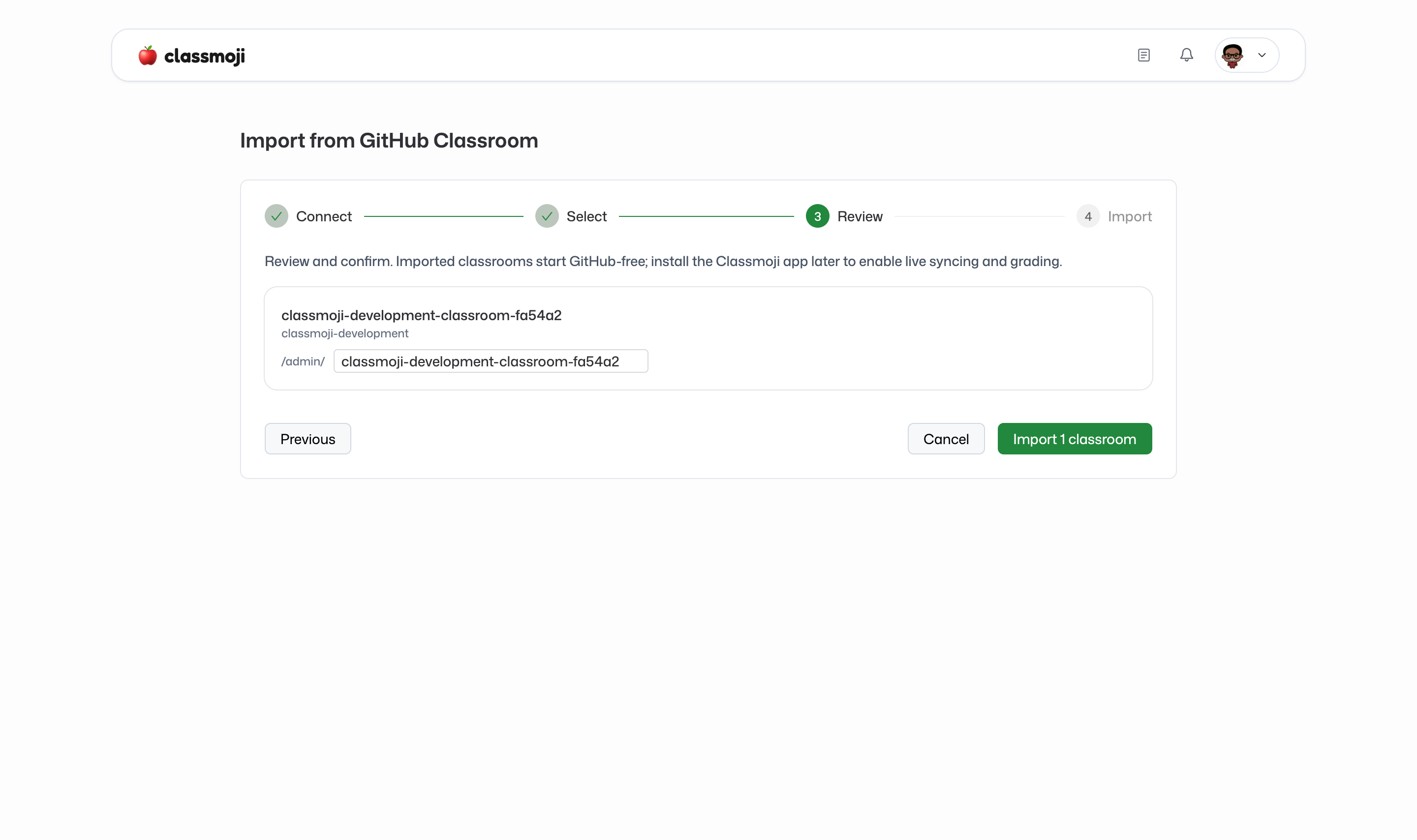Click Import 1 classroom button
1417x840 pixels.
click(1075, 439)
